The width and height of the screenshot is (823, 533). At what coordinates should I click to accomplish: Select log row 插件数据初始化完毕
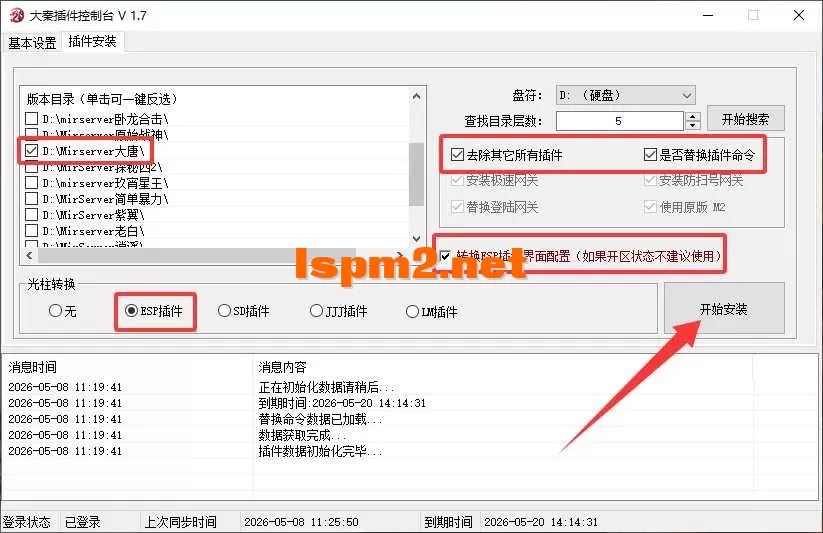click(409, 451)
